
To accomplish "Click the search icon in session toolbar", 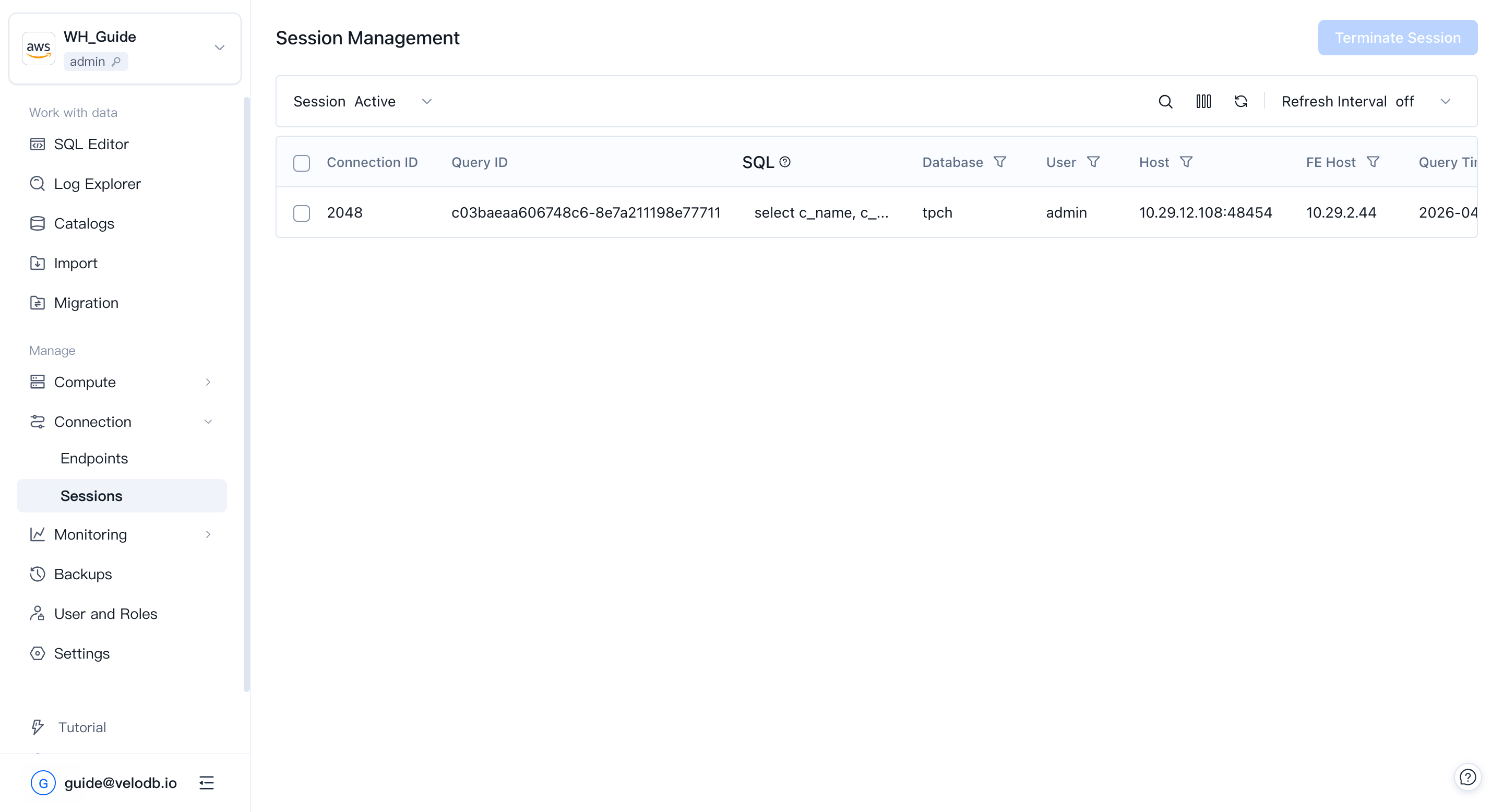I will (1165, 101).
